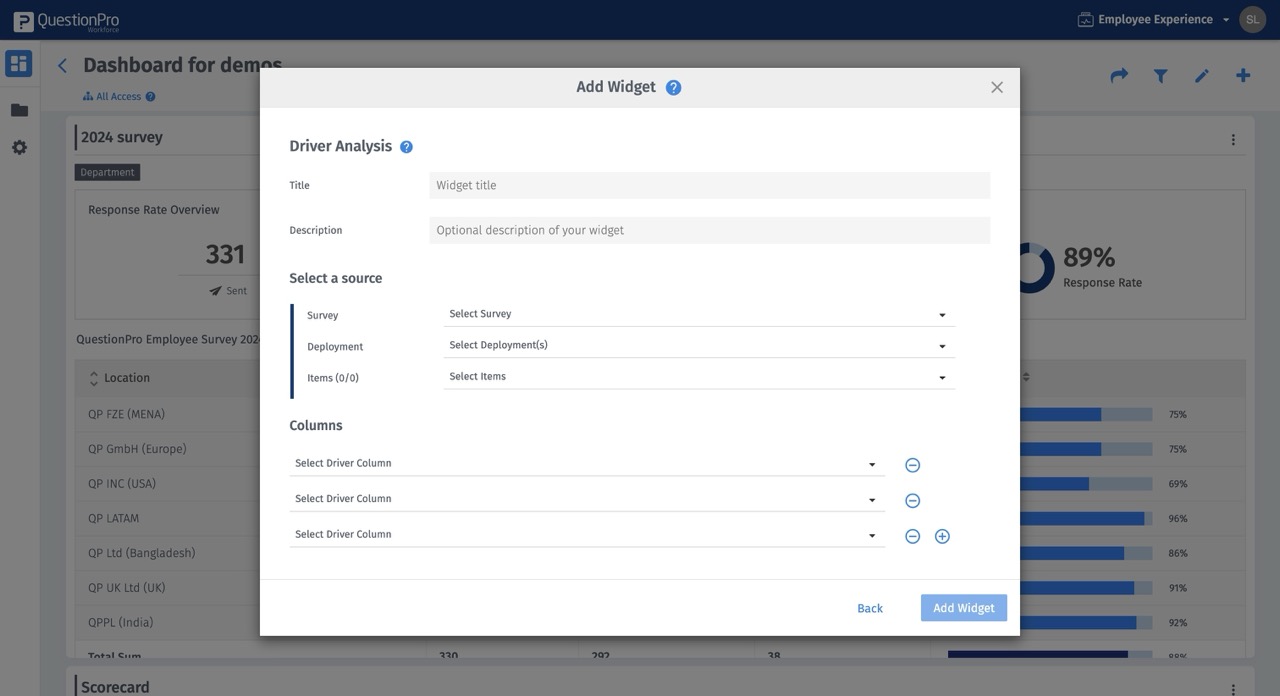
Task: Go back using the dashboard back arrow
Action: tap(62, 66)
